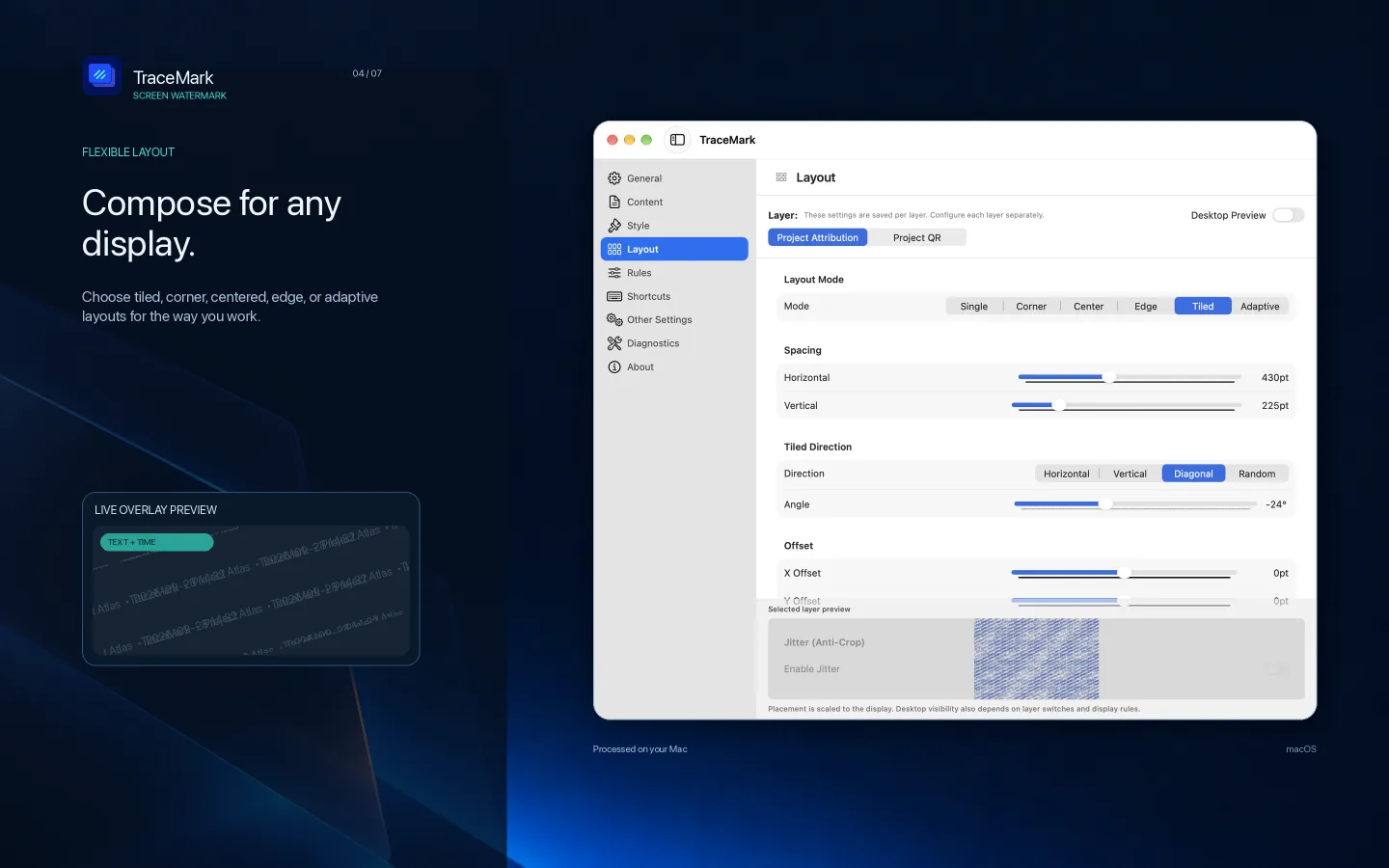1389x868 pixels.
Task: Click the Other Settings gears icon
Action: pos(614,319)
